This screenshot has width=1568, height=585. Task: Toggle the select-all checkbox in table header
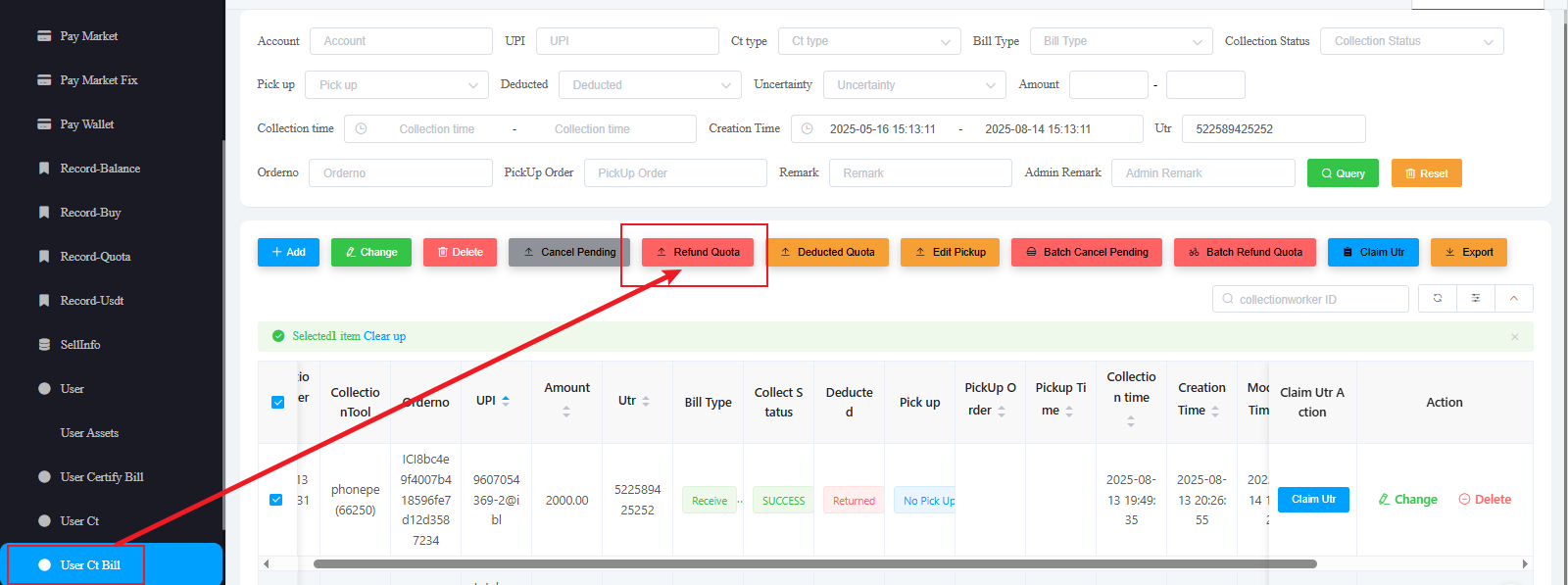point(277,402)
